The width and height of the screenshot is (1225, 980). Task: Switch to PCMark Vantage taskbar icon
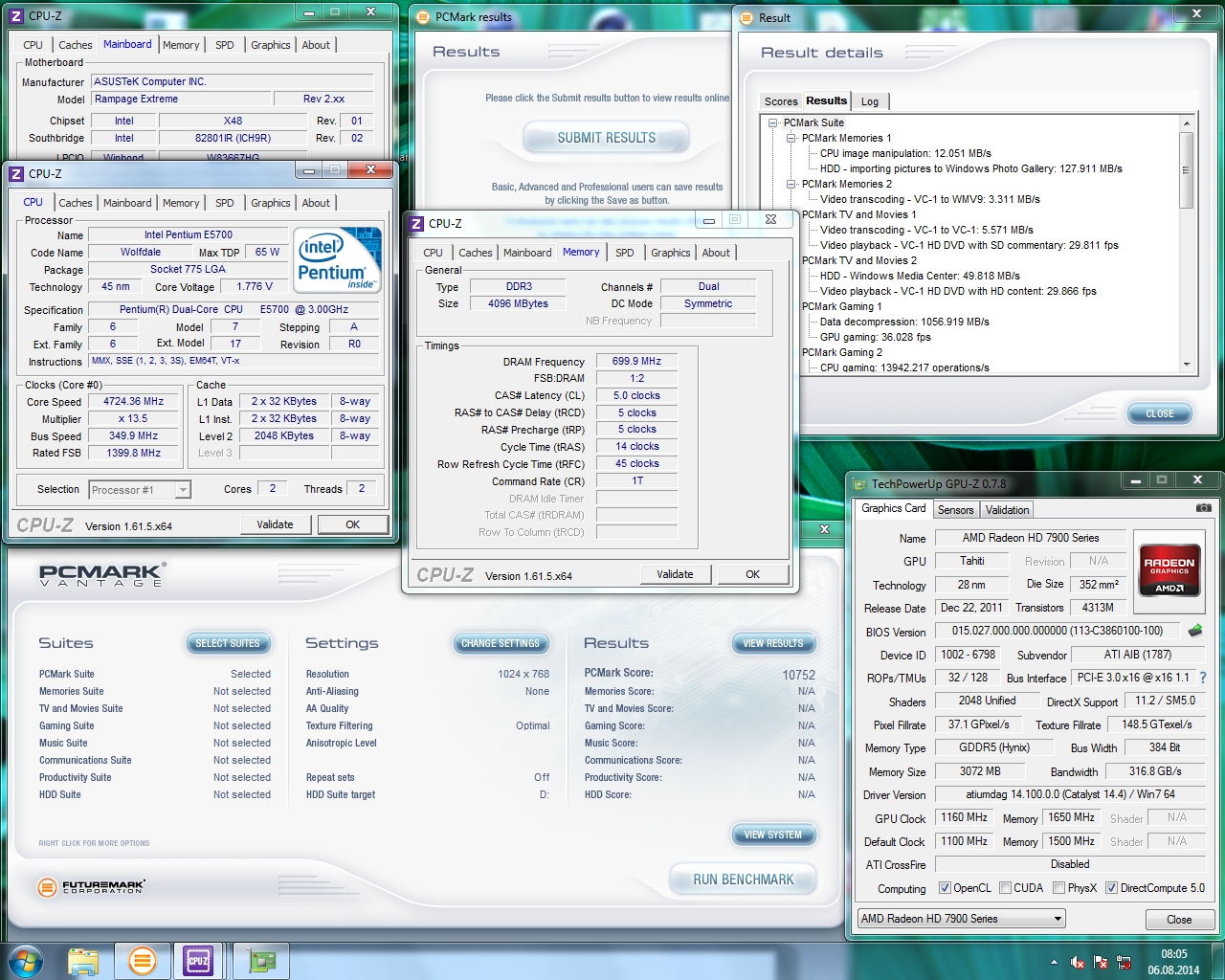click(x=143, y=961)
